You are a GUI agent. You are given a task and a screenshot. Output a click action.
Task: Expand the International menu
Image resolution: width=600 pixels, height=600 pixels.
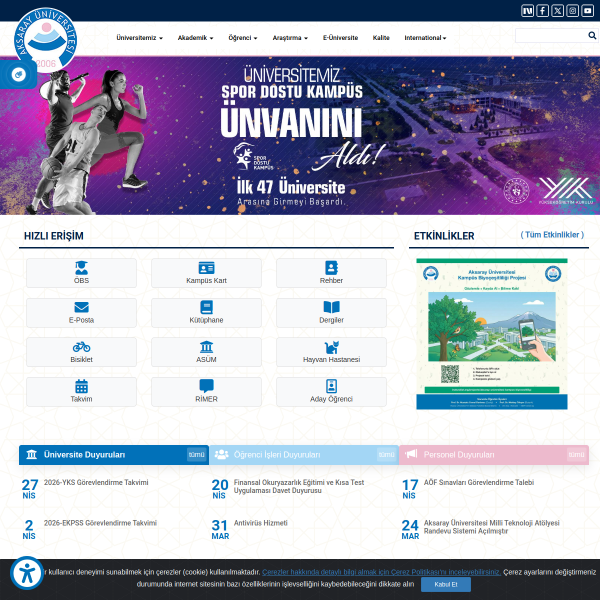tap(425, 38)
